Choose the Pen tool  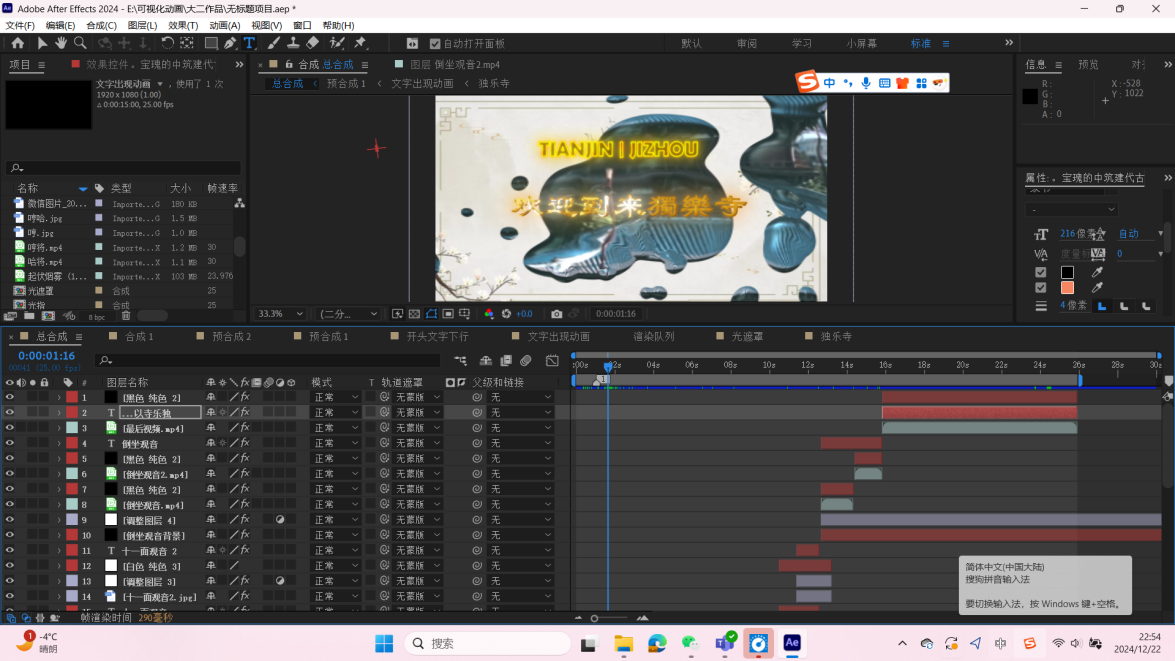[x=230, y=43]
